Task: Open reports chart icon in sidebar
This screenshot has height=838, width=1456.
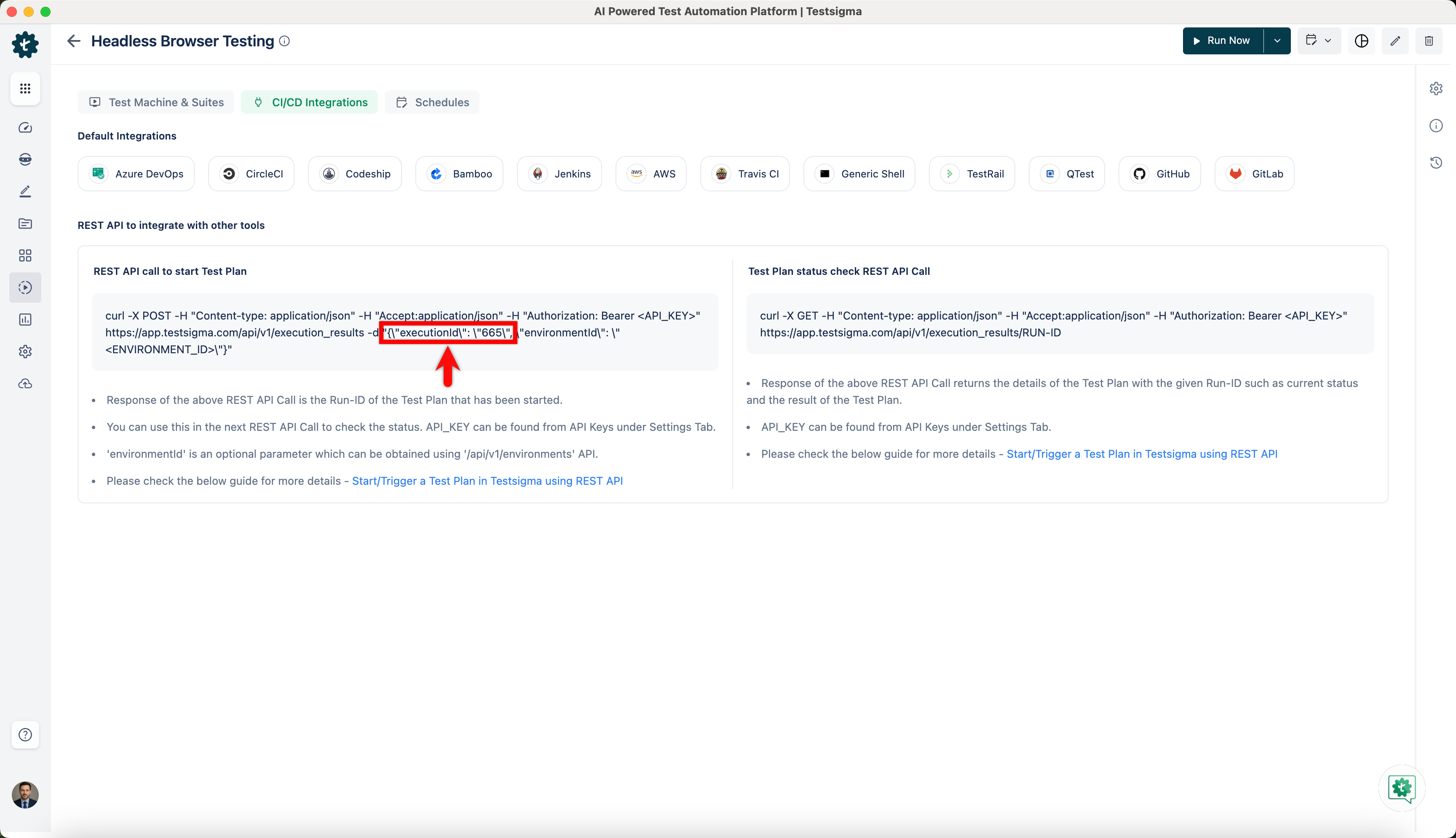Action: [25, 320]
